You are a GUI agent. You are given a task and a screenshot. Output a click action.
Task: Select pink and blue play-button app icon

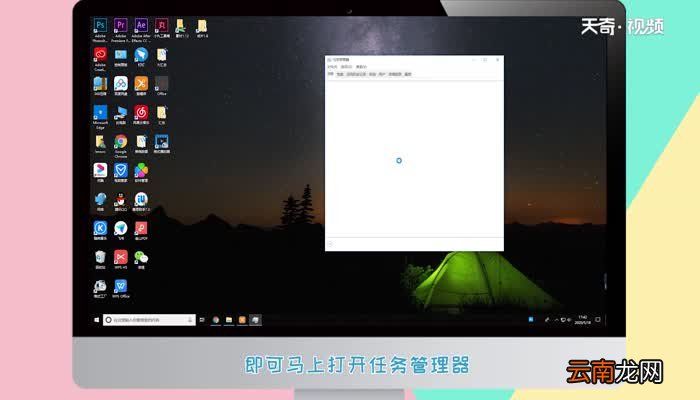pos(100,171)
